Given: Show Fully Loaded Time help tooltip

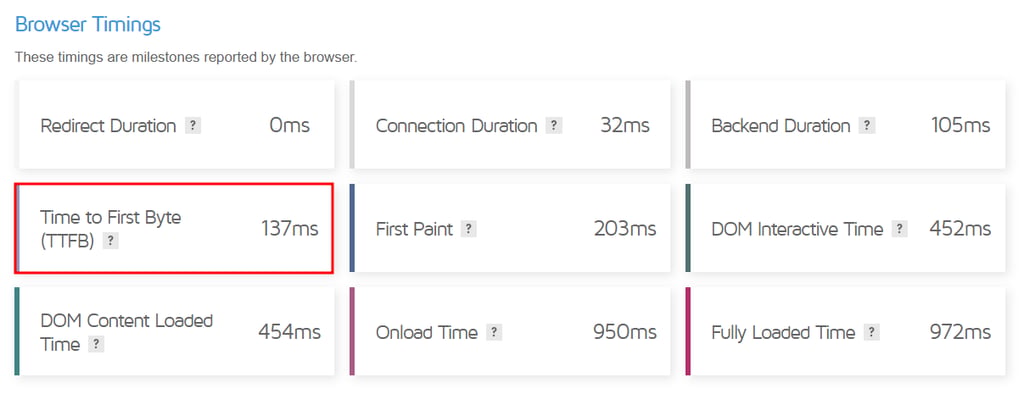Looking at the screenshot, I should click(871, 333).
